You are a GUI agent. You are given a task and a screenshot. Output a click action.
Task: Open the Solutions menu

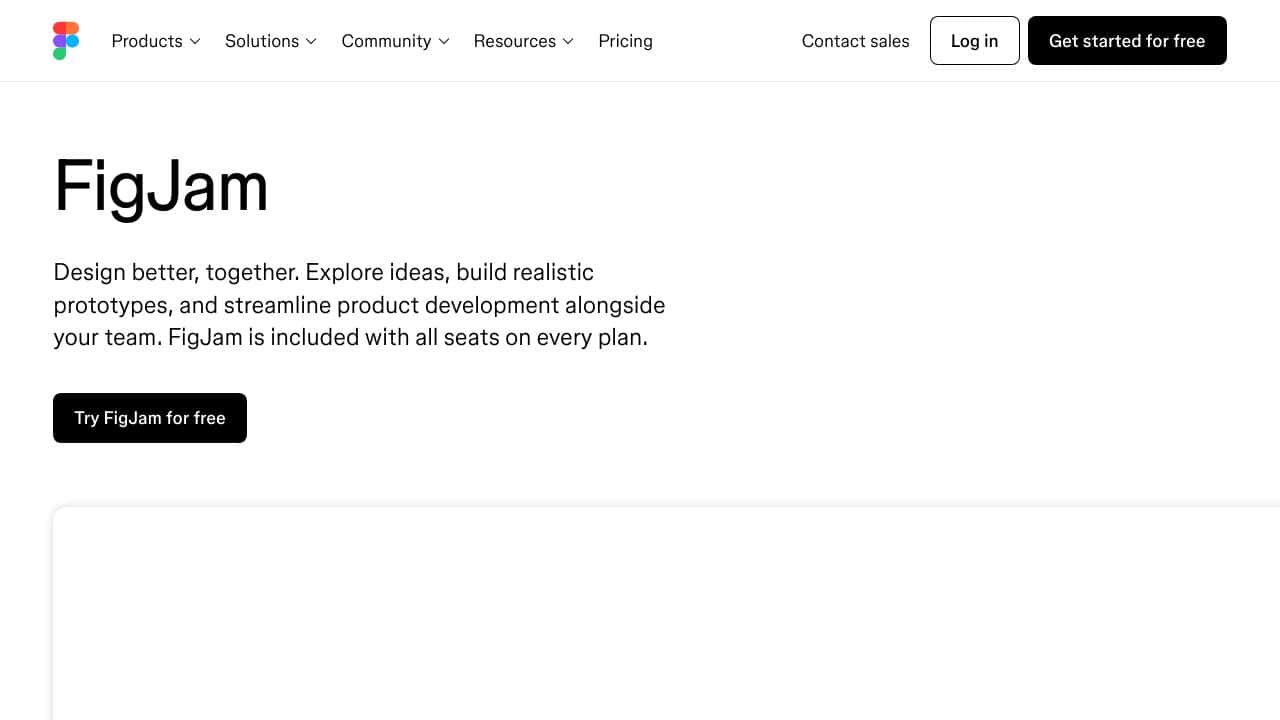(x=271, y=41)
